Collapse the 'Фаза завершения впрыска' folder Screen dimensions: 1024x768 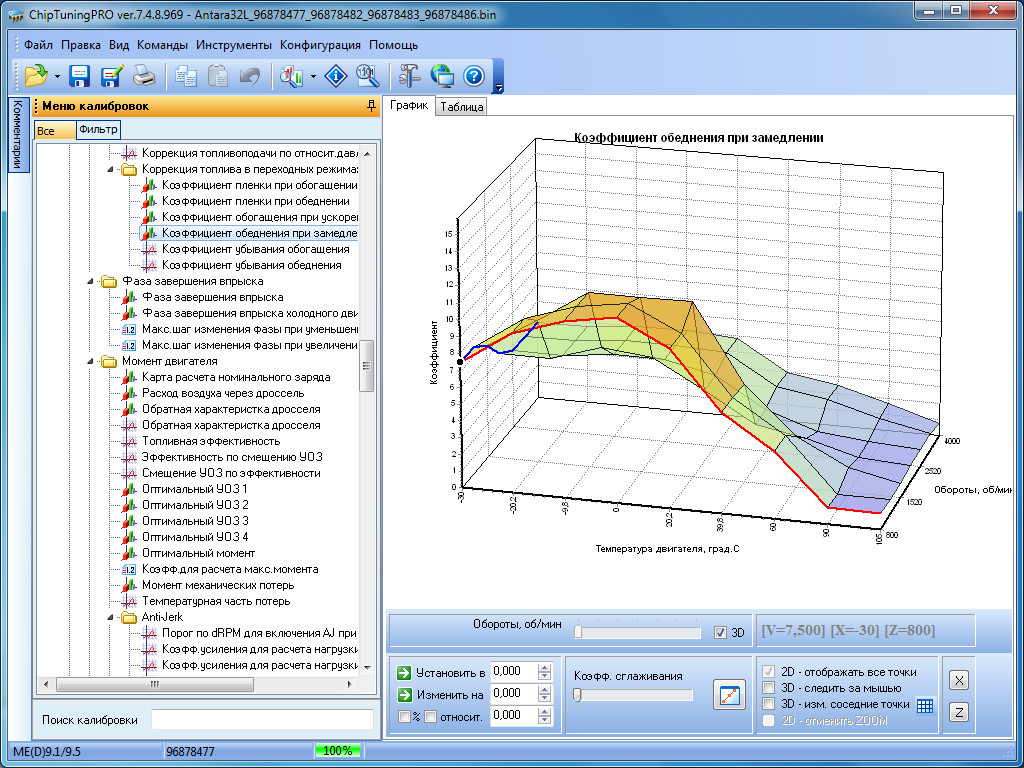(x=88, y=281)
